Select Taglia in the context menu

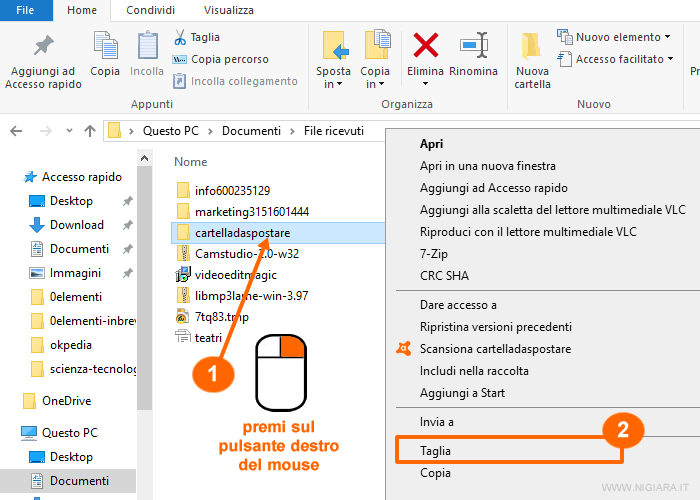pyautogui.click(x=435, y=451)
